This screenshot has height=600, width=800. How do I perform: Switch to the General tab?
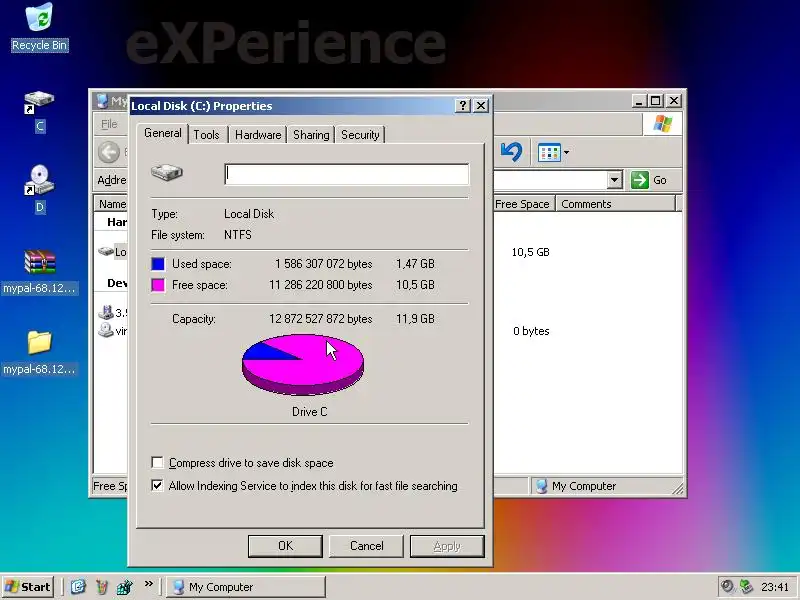point(163,133)
